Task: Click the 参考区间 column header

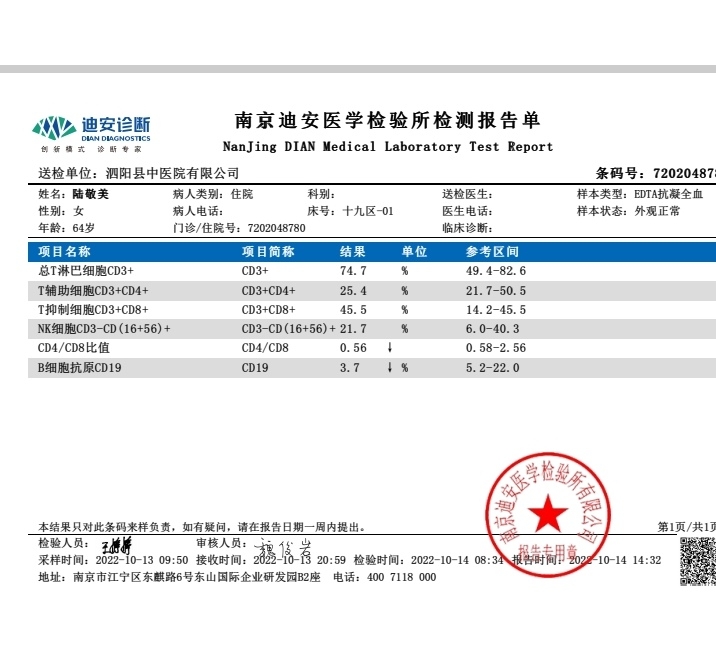Action: pyautogui.click(x=492, y=252)
